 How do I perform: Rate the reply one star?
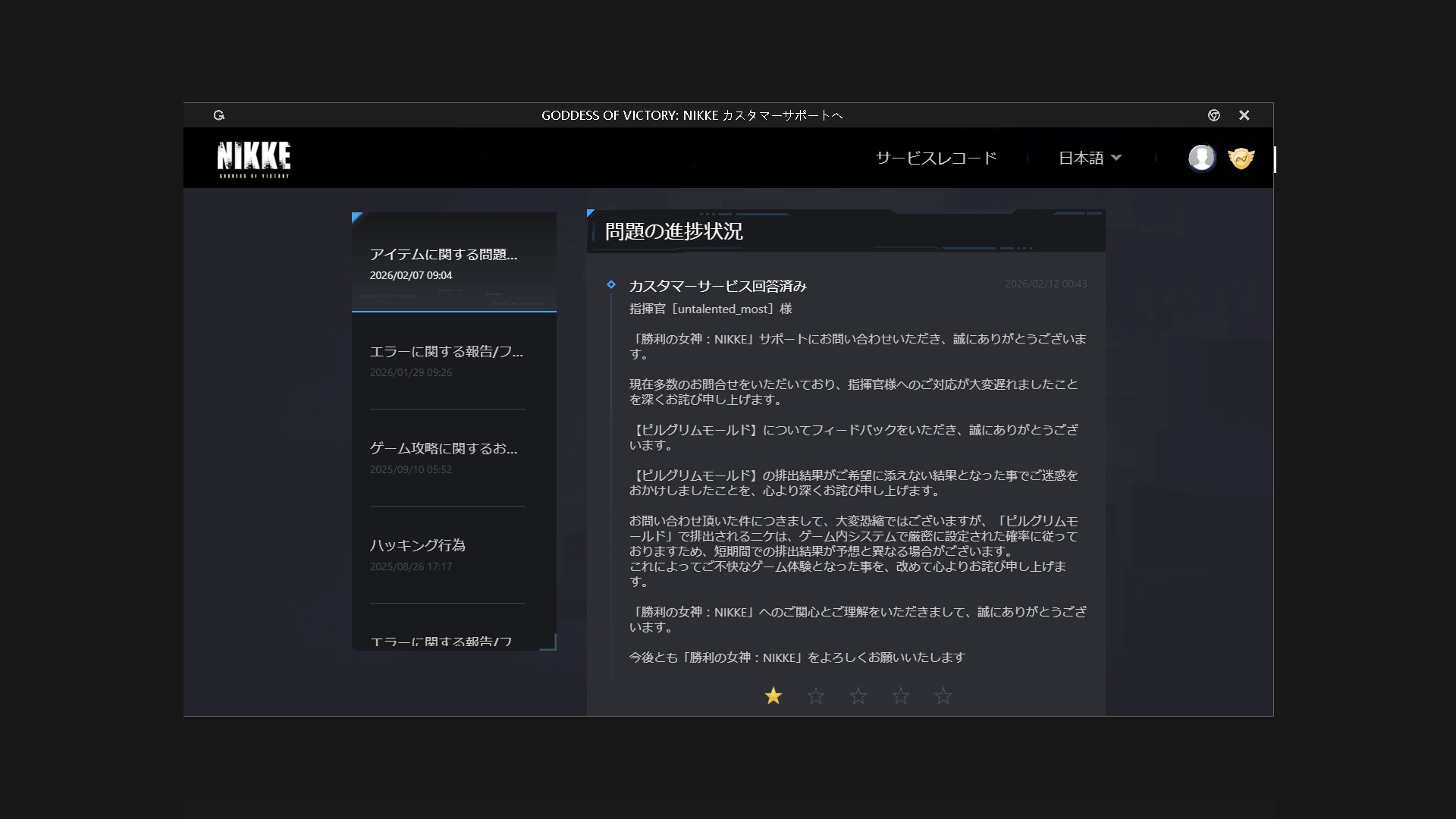[x=773, y=695]
